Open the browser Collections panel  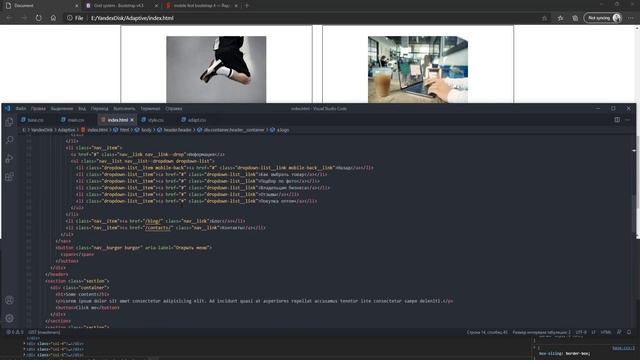(575, 18)
